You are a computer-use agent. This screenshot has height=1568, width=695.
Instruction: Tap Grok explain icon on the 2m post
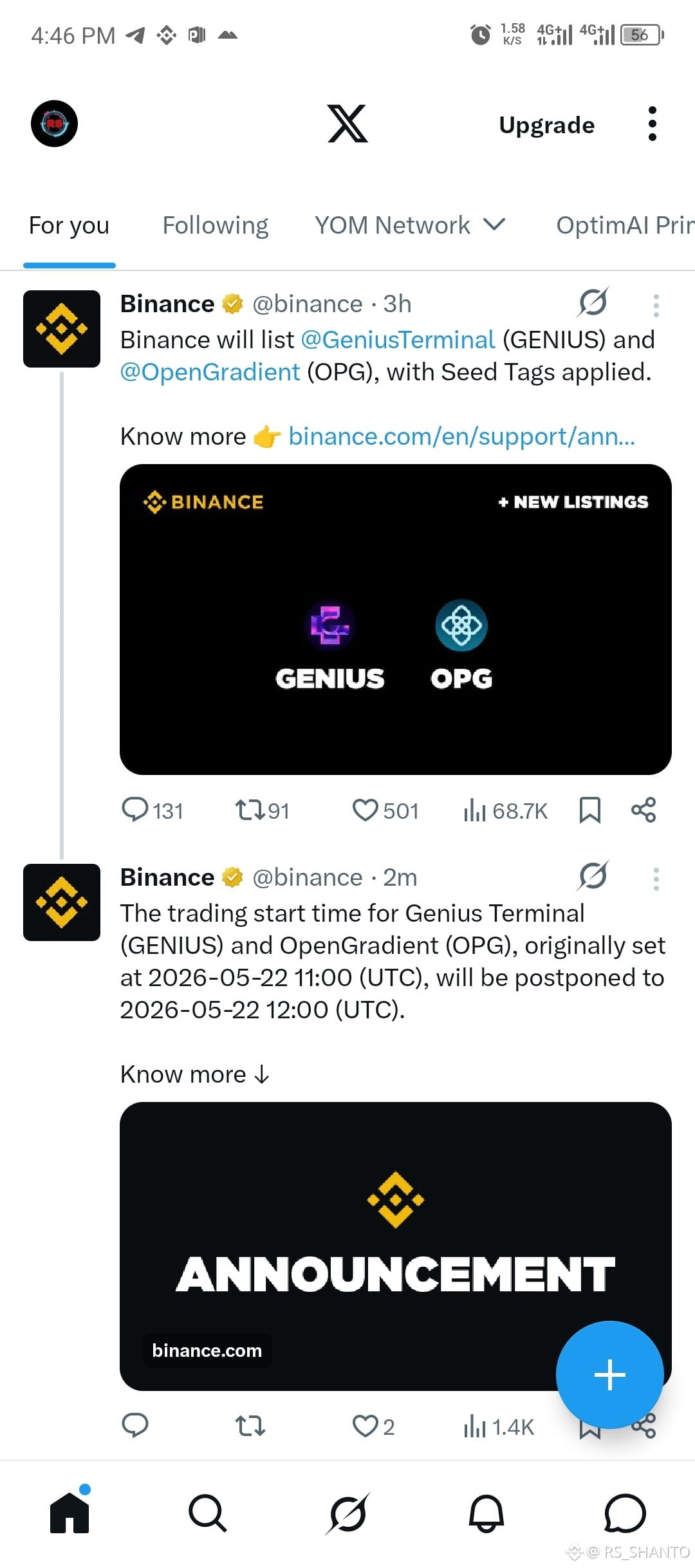[x=593, y=876]
